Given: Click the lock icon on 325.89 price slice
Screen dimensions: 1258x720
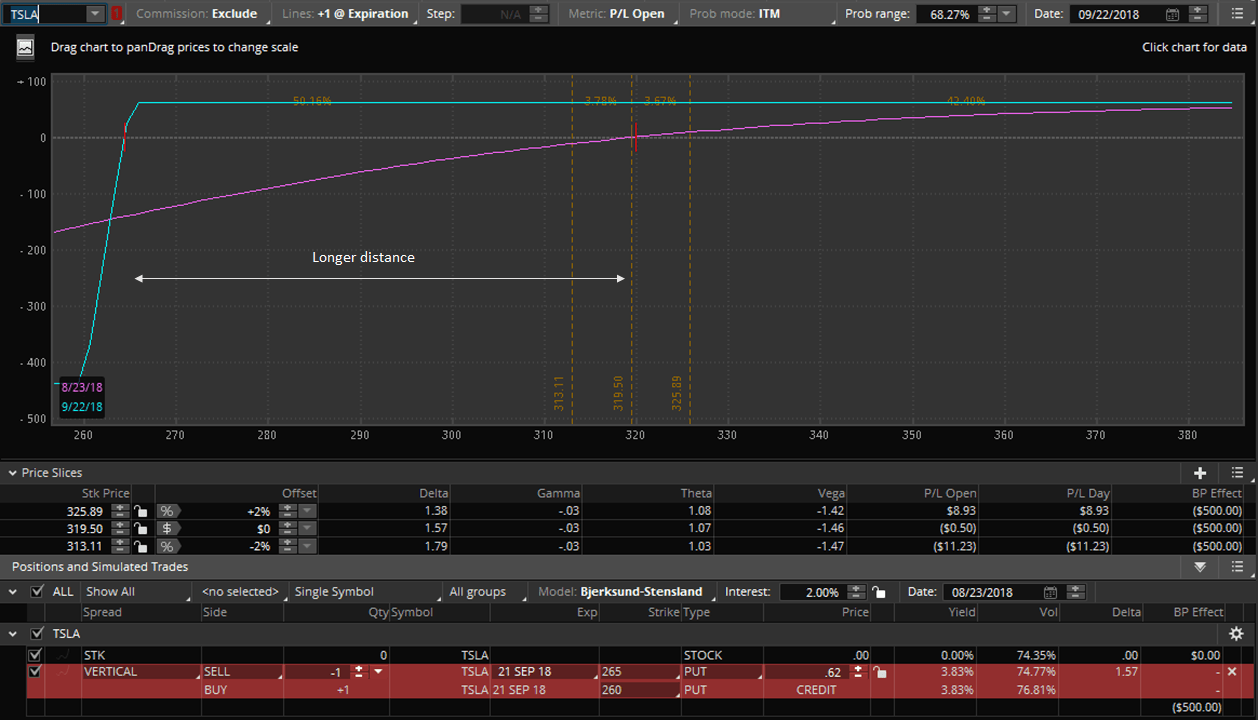Looking at the screenshot, I should tap(141, 510).
